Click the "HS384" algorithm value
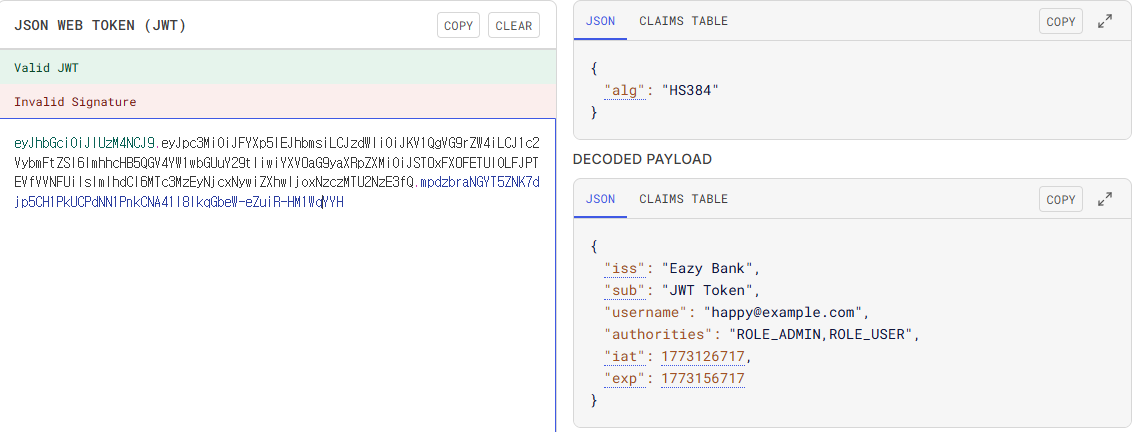The width and height of the screenshot is (1137, 432). coord(690,91)
